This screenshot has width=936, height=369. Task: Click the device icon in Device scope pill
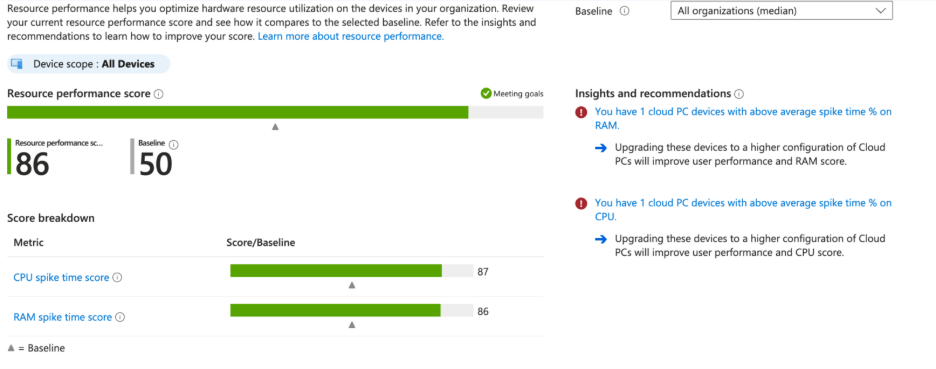tap(17, 64)
